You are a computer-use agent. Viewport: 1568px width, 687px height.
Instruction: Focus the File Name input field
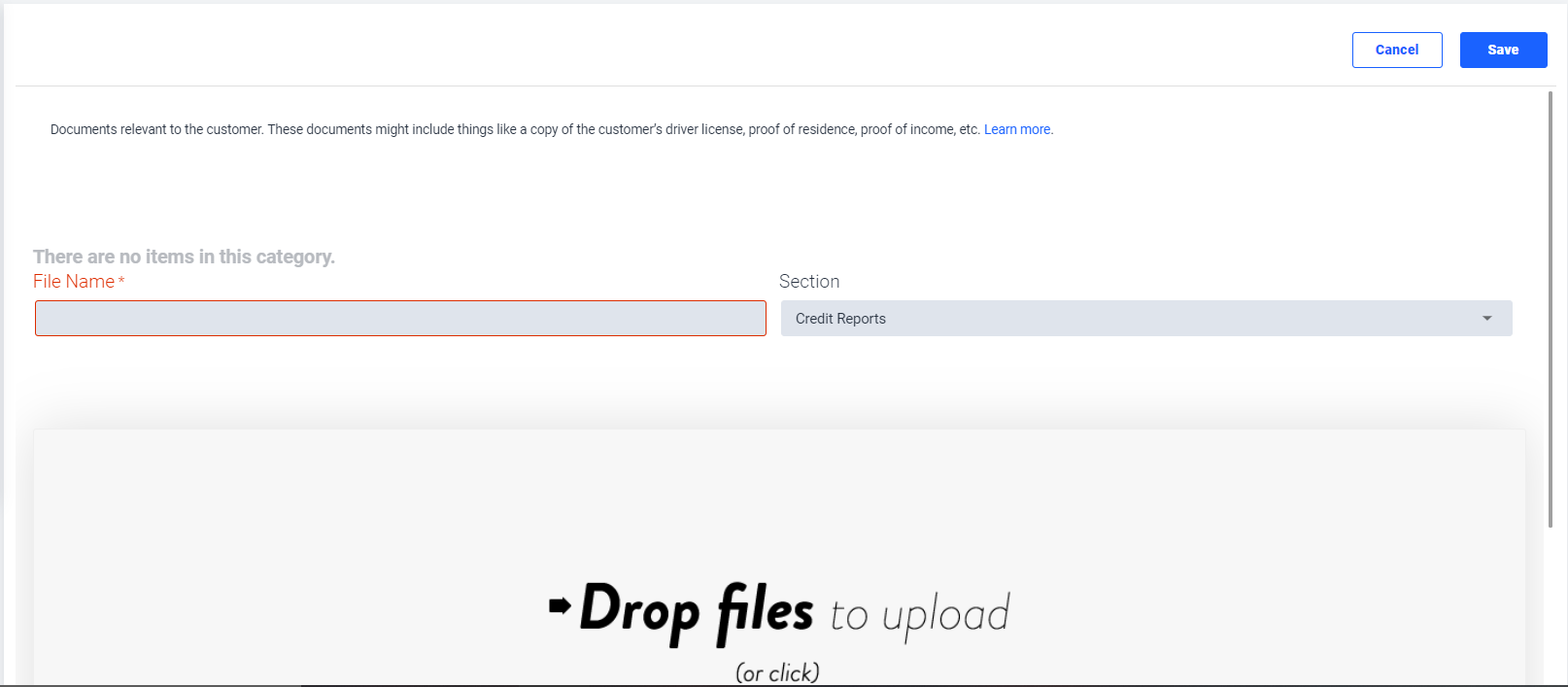(x=400, y=319)
